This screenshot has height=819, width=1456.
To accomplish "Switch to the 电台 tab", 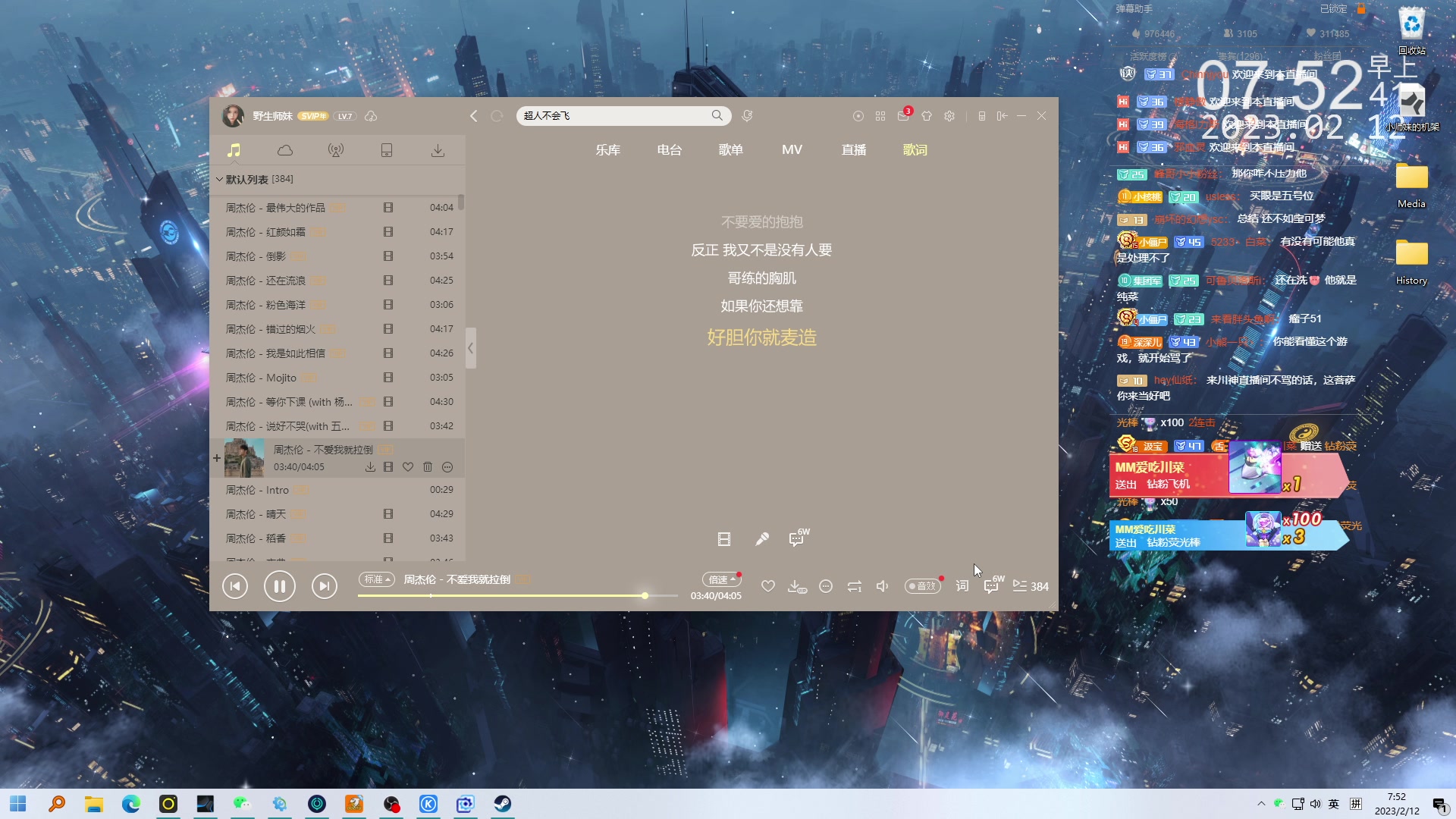I will (x=670, y=150).
